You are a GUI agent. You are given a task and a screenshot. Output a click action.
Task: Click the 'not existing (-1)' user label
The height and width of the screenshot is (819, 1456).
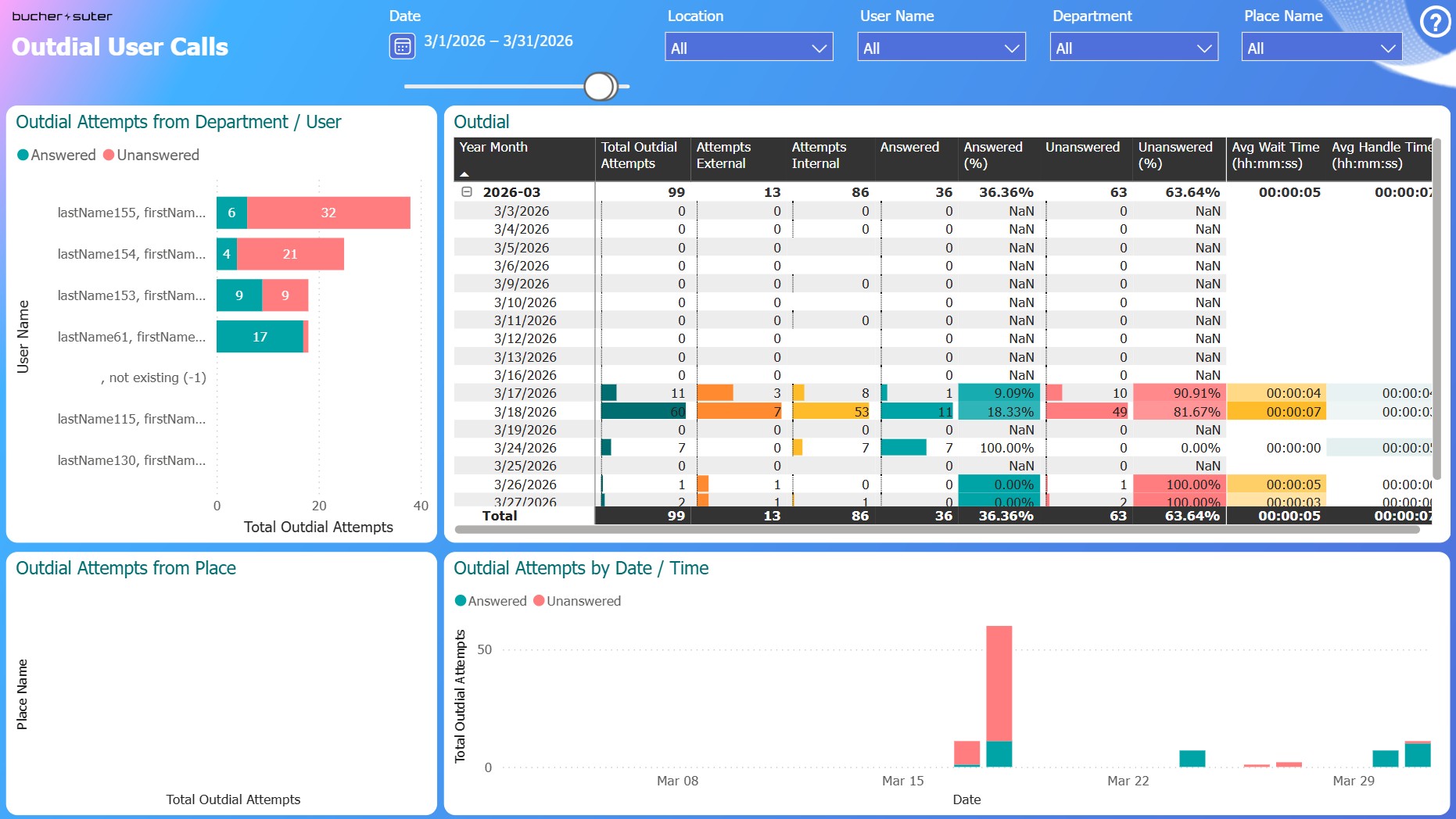[153, 377]
